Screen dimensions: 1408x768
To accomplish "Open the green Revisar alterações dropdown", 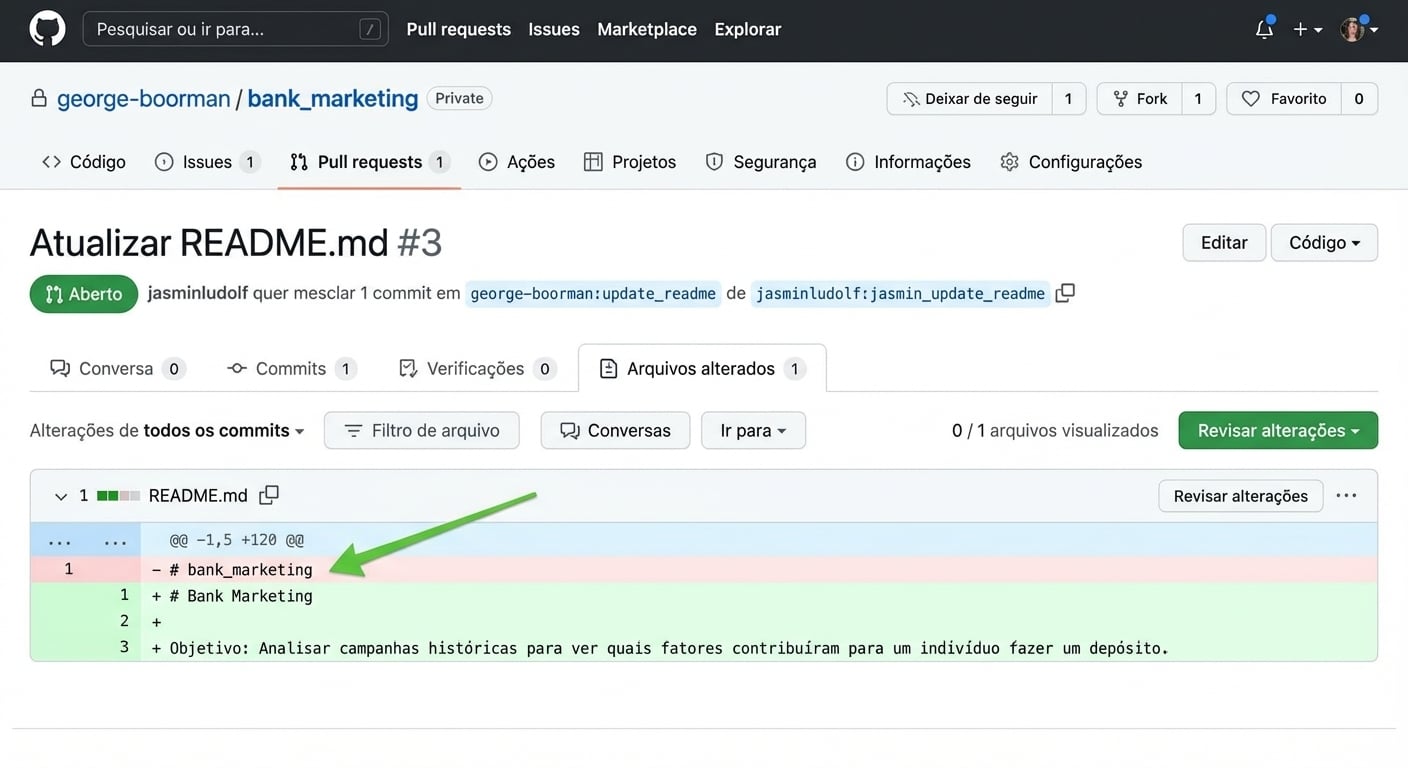I will click(x=1278, y=431).
